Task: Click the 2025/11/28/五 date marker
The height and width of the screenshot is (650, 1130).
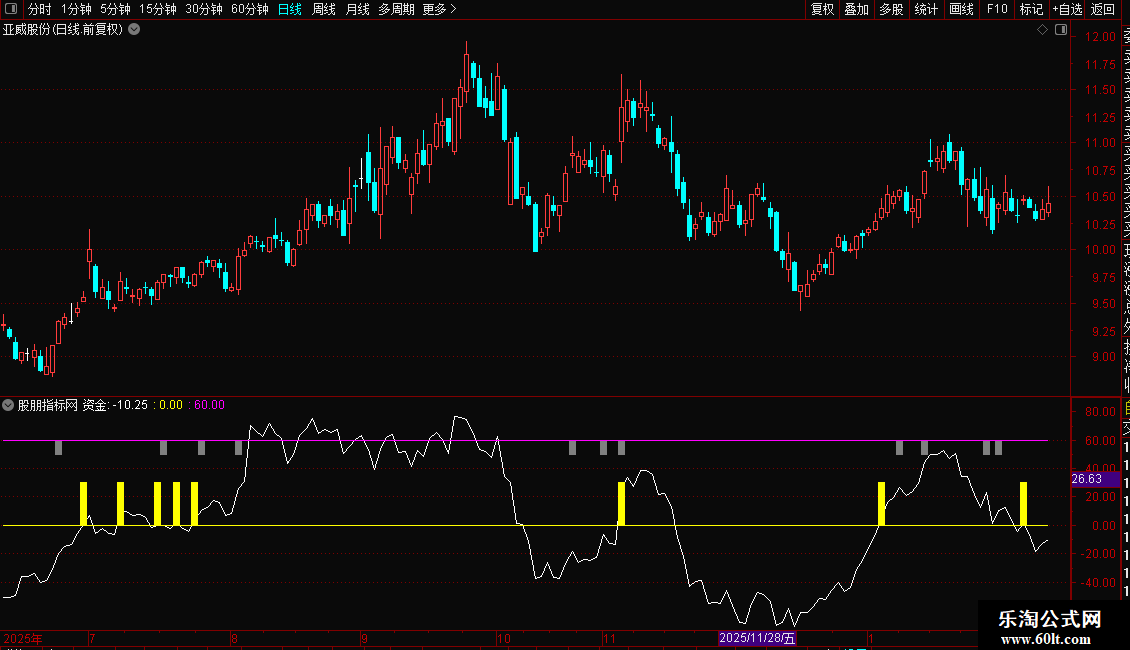Action: coord(757,638)
